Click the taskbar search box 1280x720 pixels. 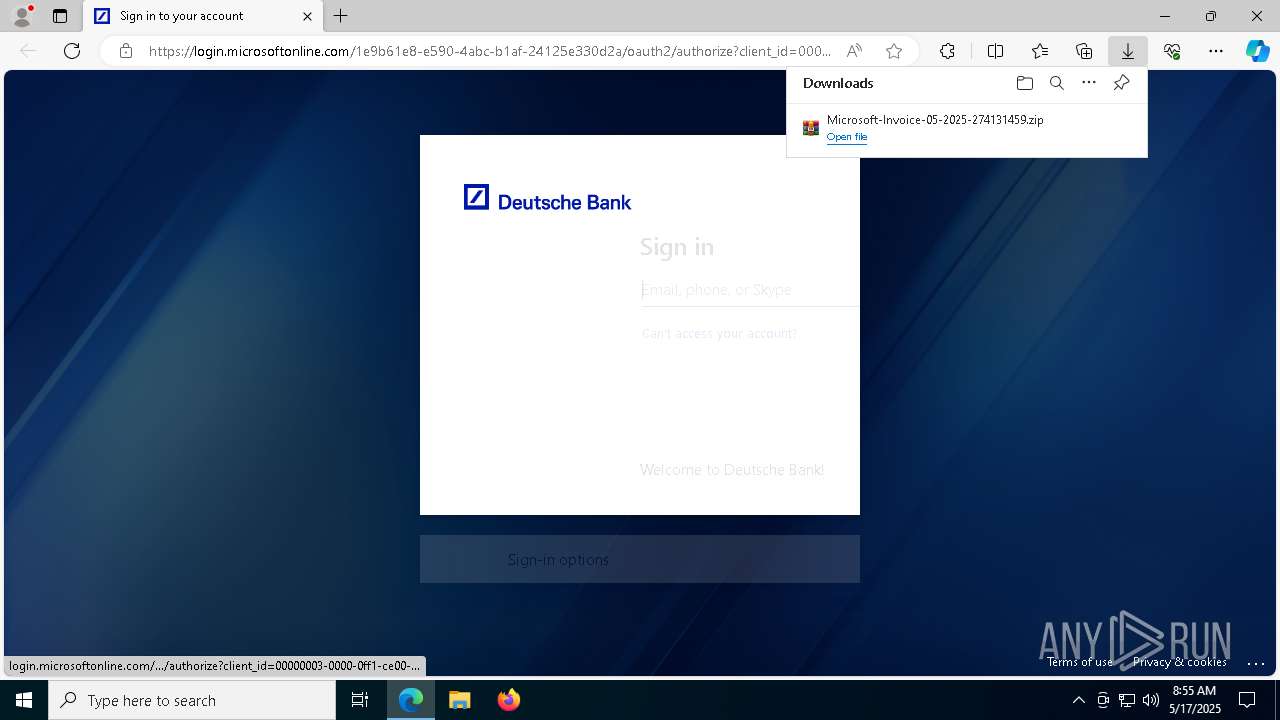coord(192,700)
